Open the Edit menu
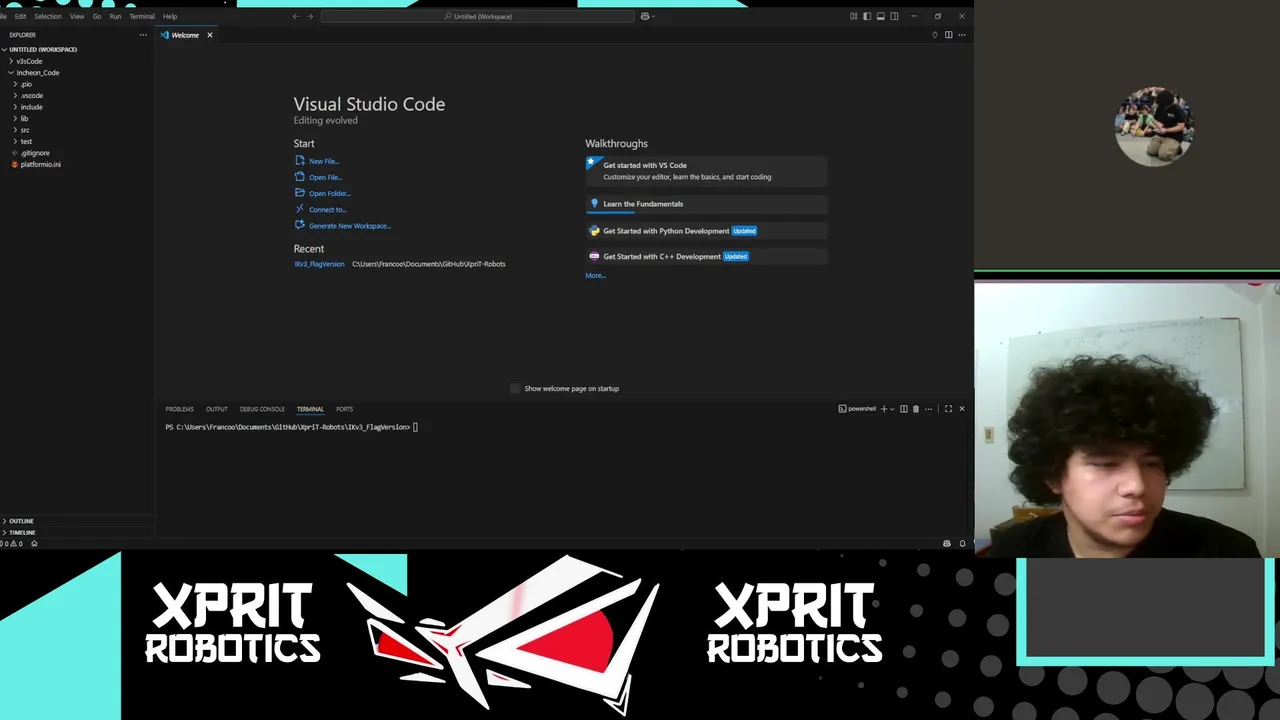The image size is (1280, 720). point(20,16)
